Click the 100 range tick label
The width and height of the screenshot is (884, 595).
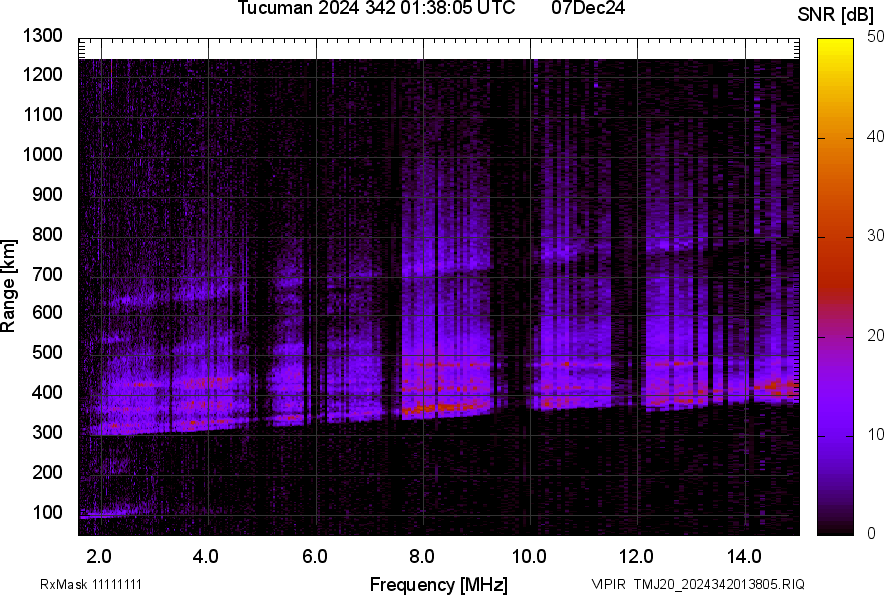click(x=48, y=513)
